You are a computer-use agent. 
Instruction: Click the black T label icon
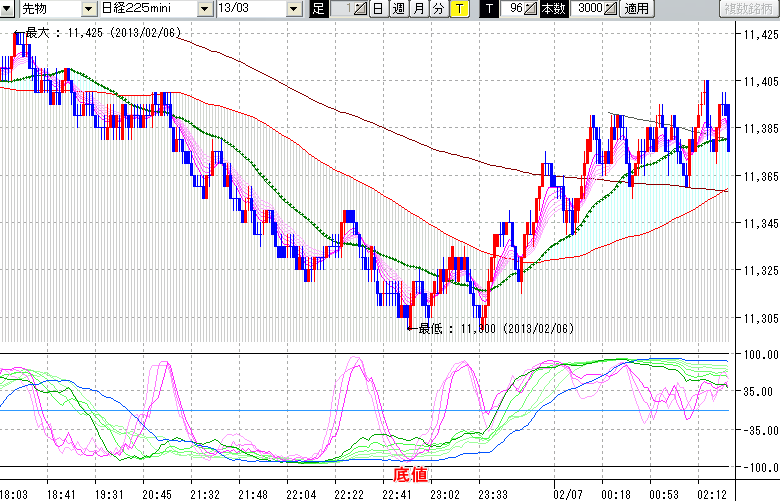click(x=489, y=9)
